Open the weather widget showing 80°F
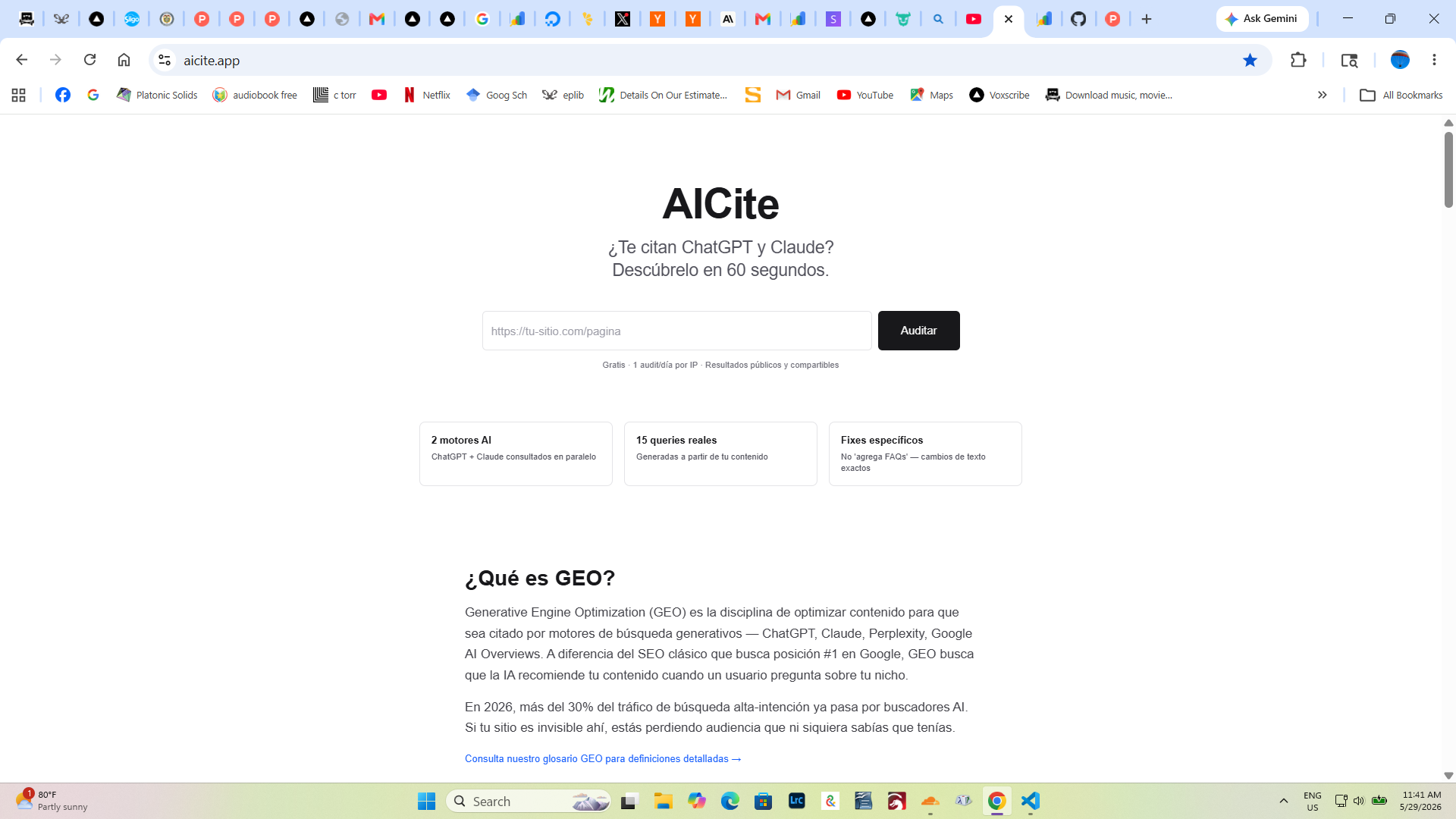The width and height of the screenshot is (1456, 819). (52, 801)
